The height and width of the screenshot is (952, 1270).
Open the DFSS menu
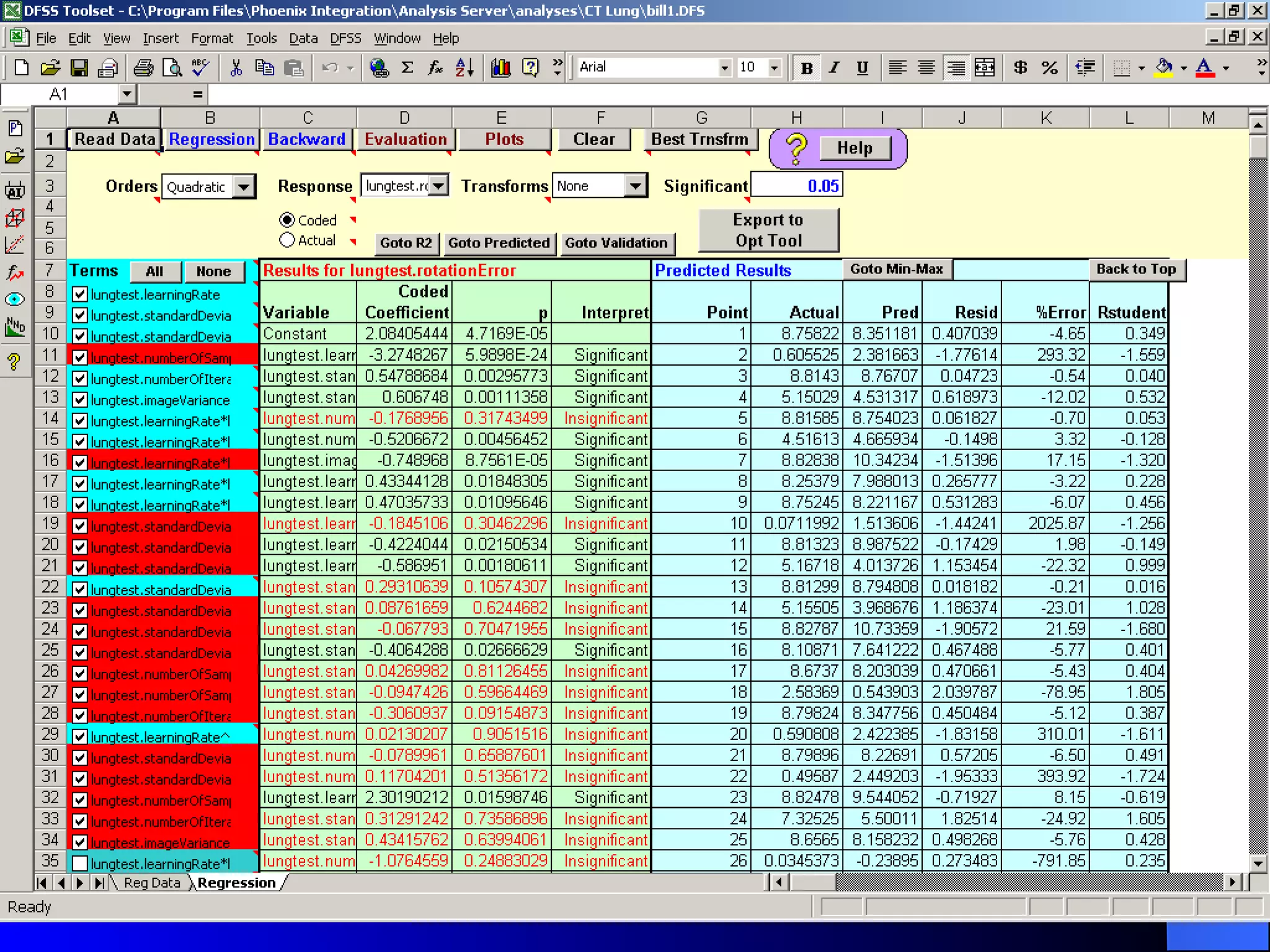[345, 38]
